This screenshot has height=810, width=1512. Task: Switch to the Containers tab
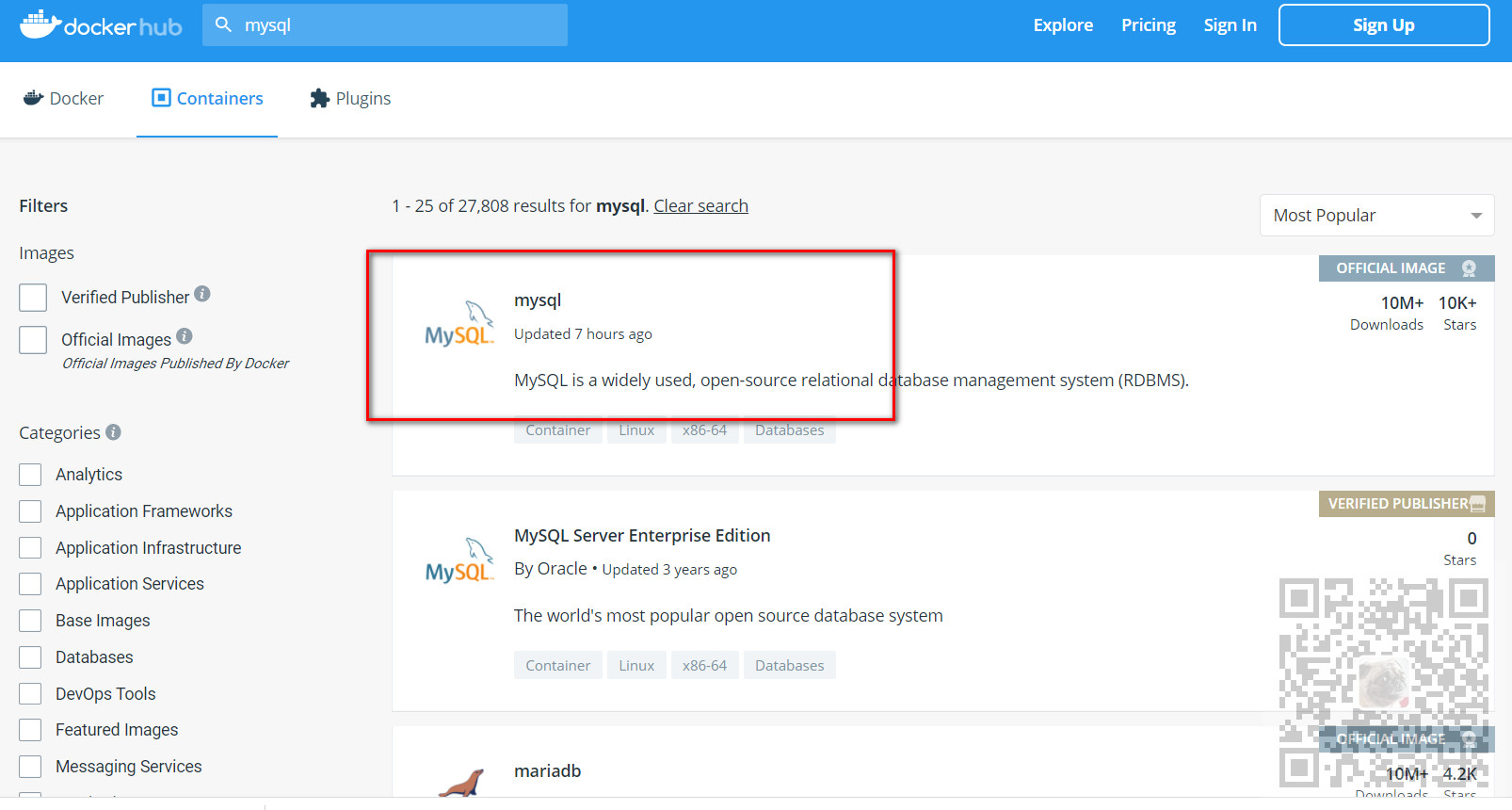pyautogui.click(x=207, y=99)
